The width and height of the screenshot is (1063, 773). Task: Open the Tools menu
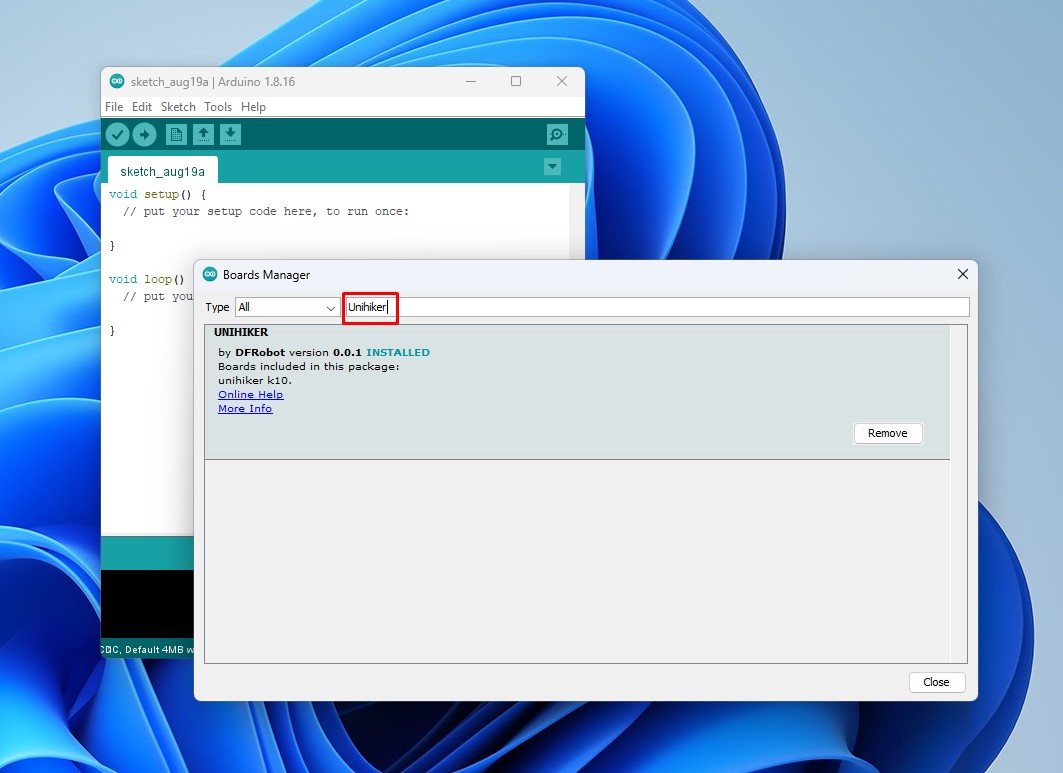click(218, 107)
